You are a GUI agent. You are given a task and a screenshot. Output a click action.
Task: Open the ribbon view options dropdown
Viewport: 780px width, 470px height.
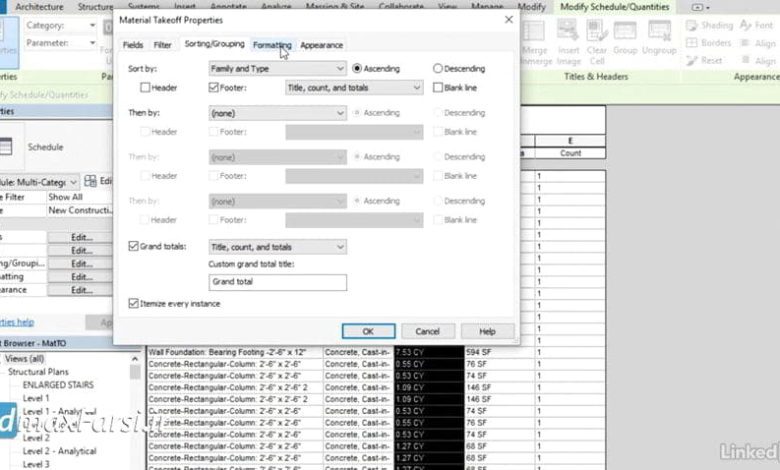[700, 7]
